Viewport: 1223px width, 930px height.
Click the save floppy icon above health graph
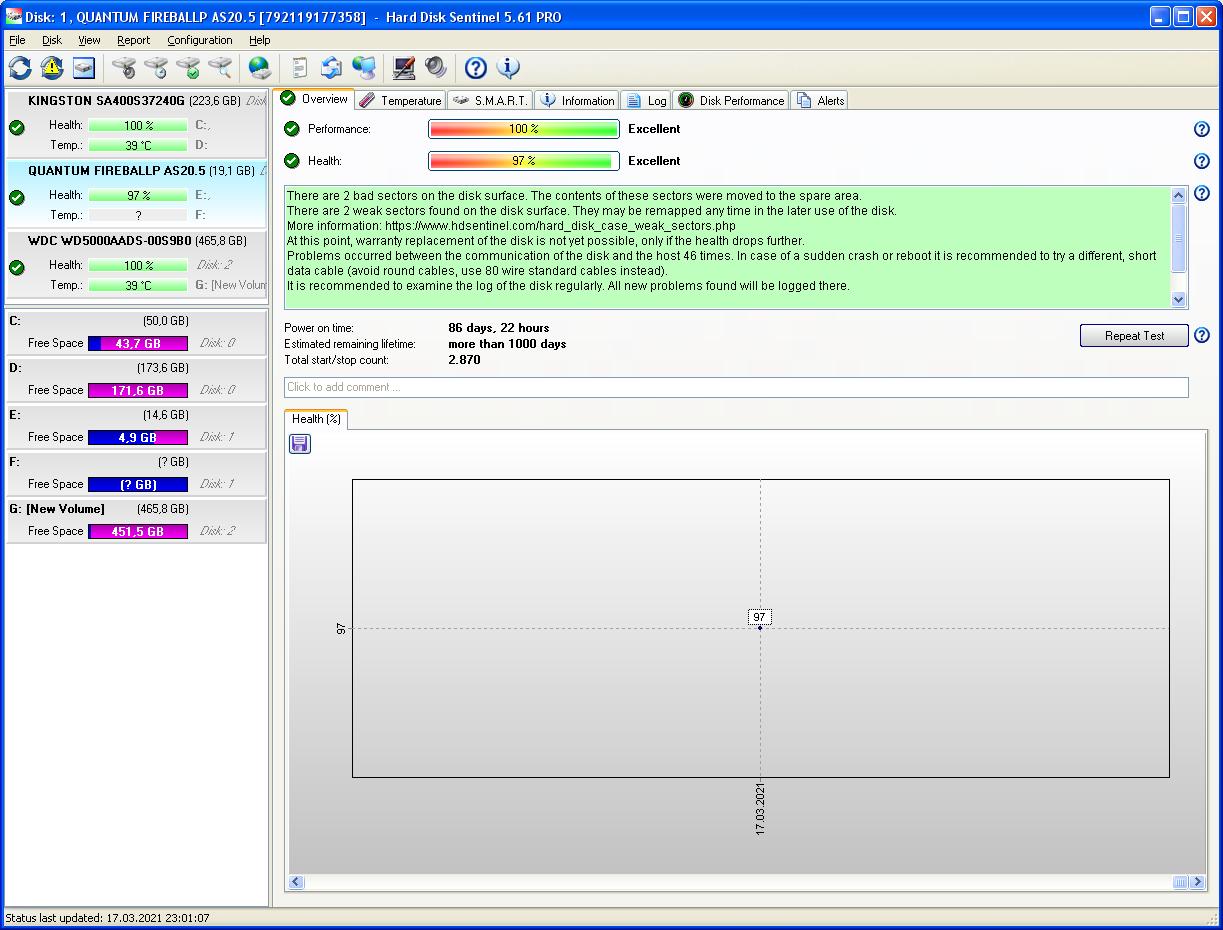[x=300, y=443]
